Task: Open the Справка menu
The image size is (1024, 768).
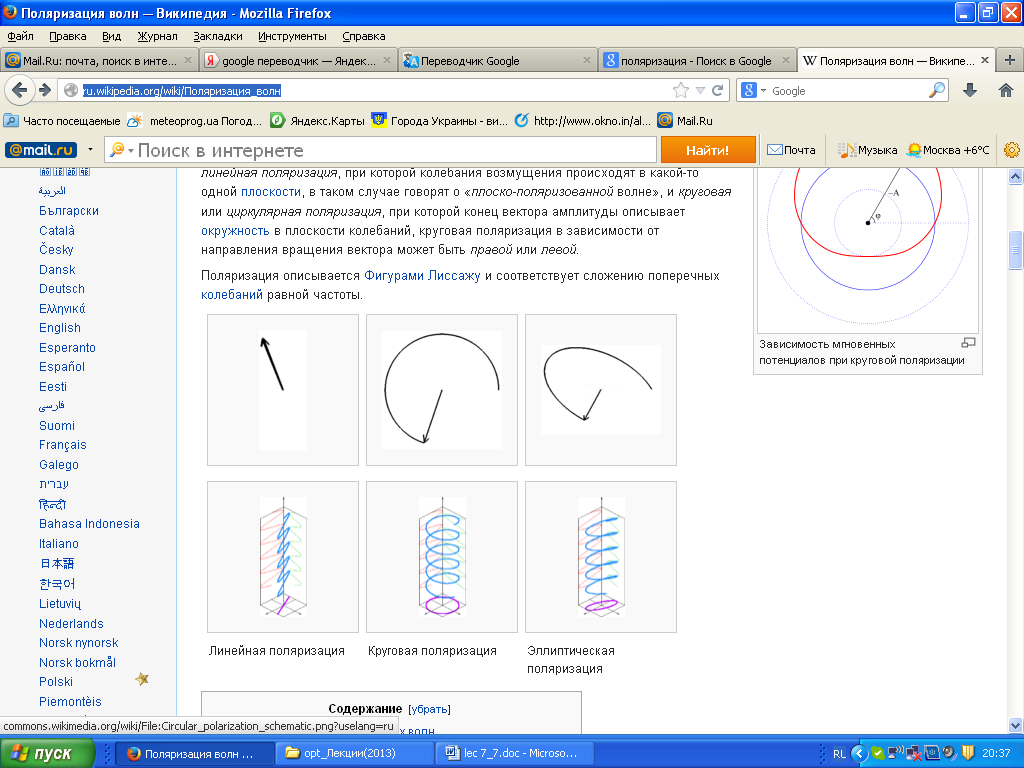Action: (364, 36)
